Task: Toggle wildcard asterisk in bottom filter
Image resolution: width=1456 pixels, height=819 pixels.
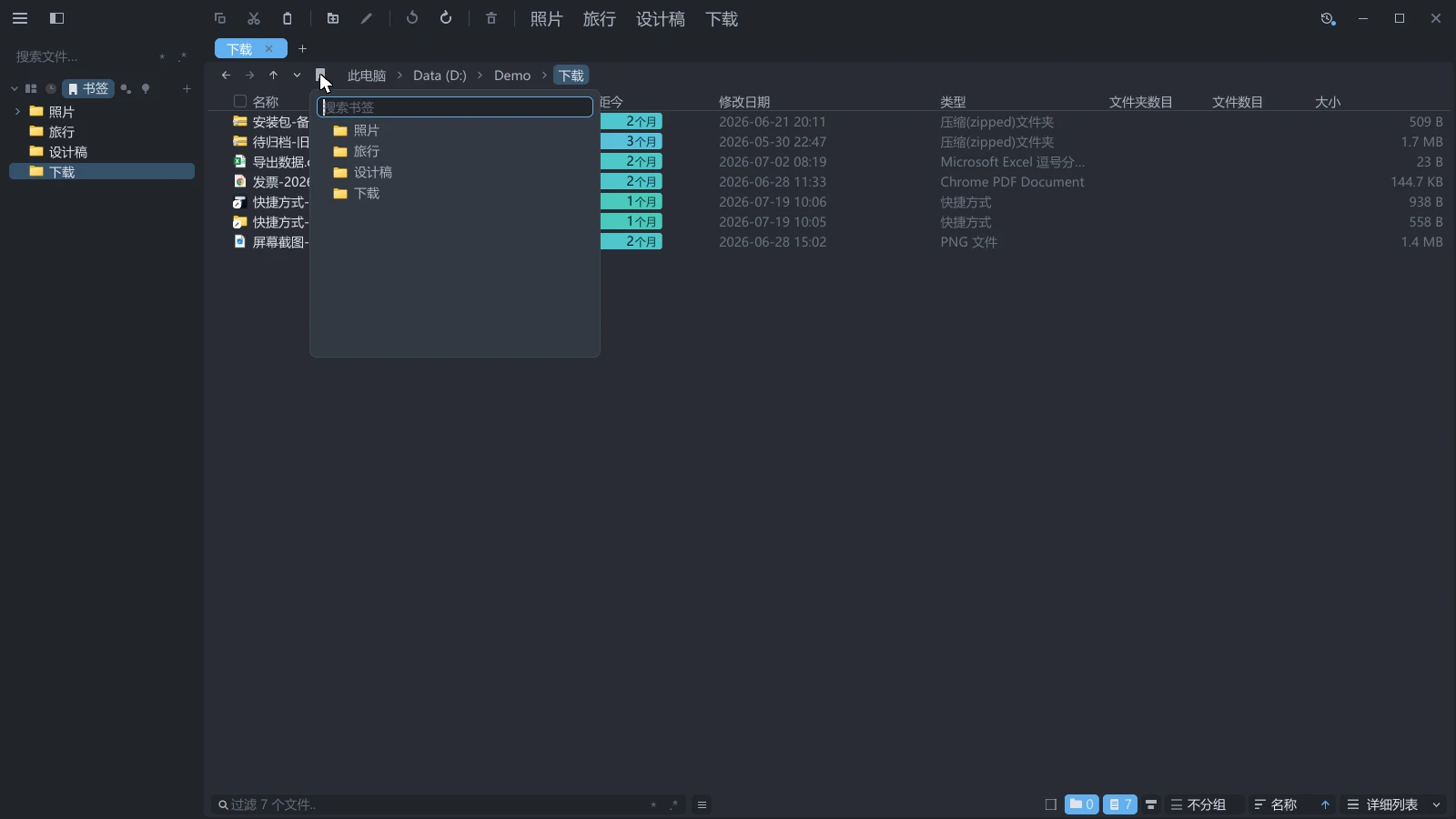Action: tap(653, 805)
